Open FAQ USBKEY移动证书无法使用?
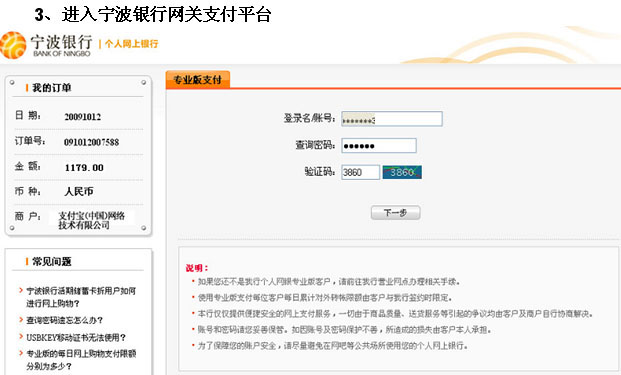Screen dimensions: 621x375 76,337
